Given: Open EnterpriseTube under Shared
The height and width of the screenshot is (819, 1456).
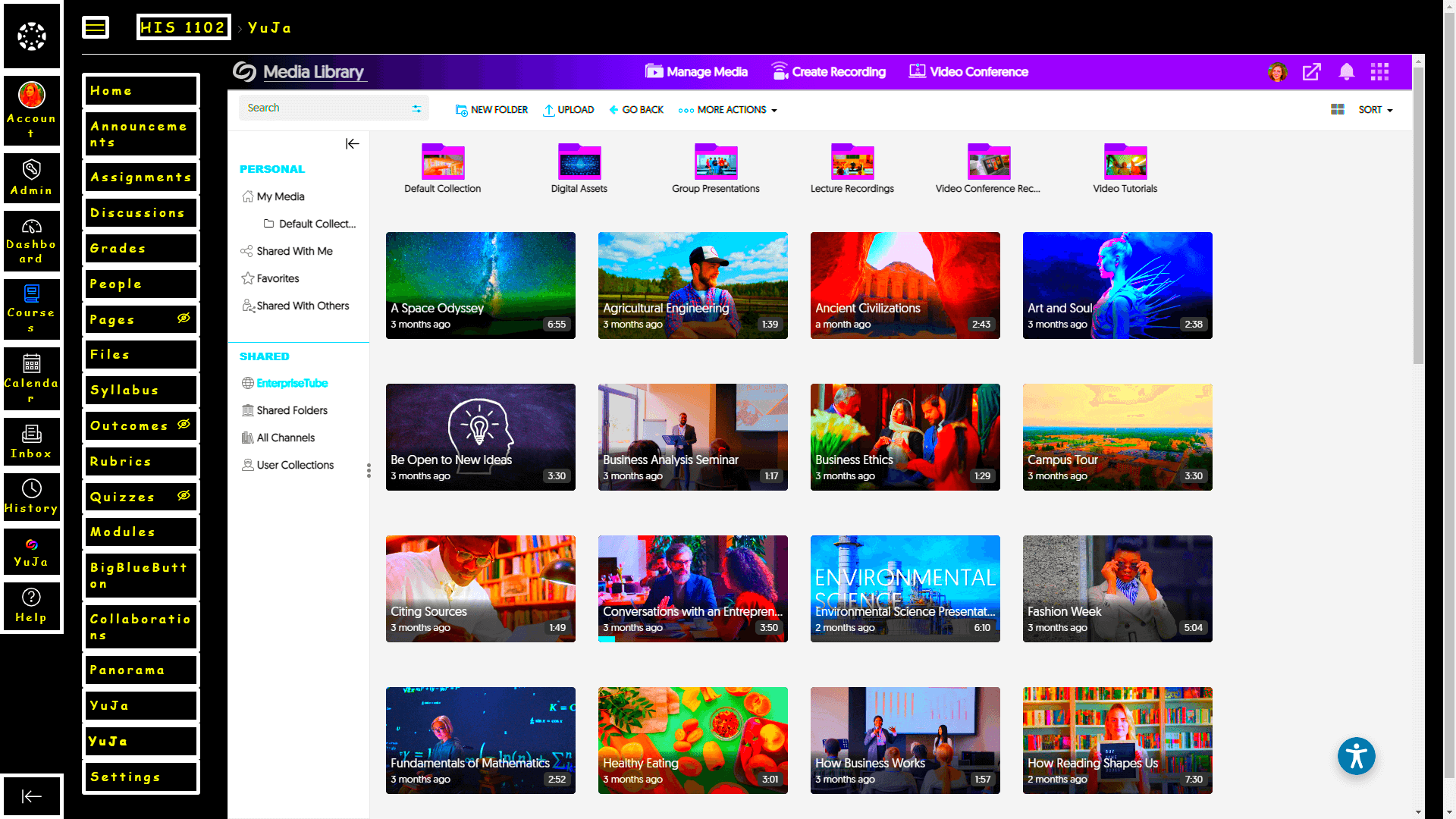Looking at the screenshot, I should pyautogui.click(x=285, y=383).
